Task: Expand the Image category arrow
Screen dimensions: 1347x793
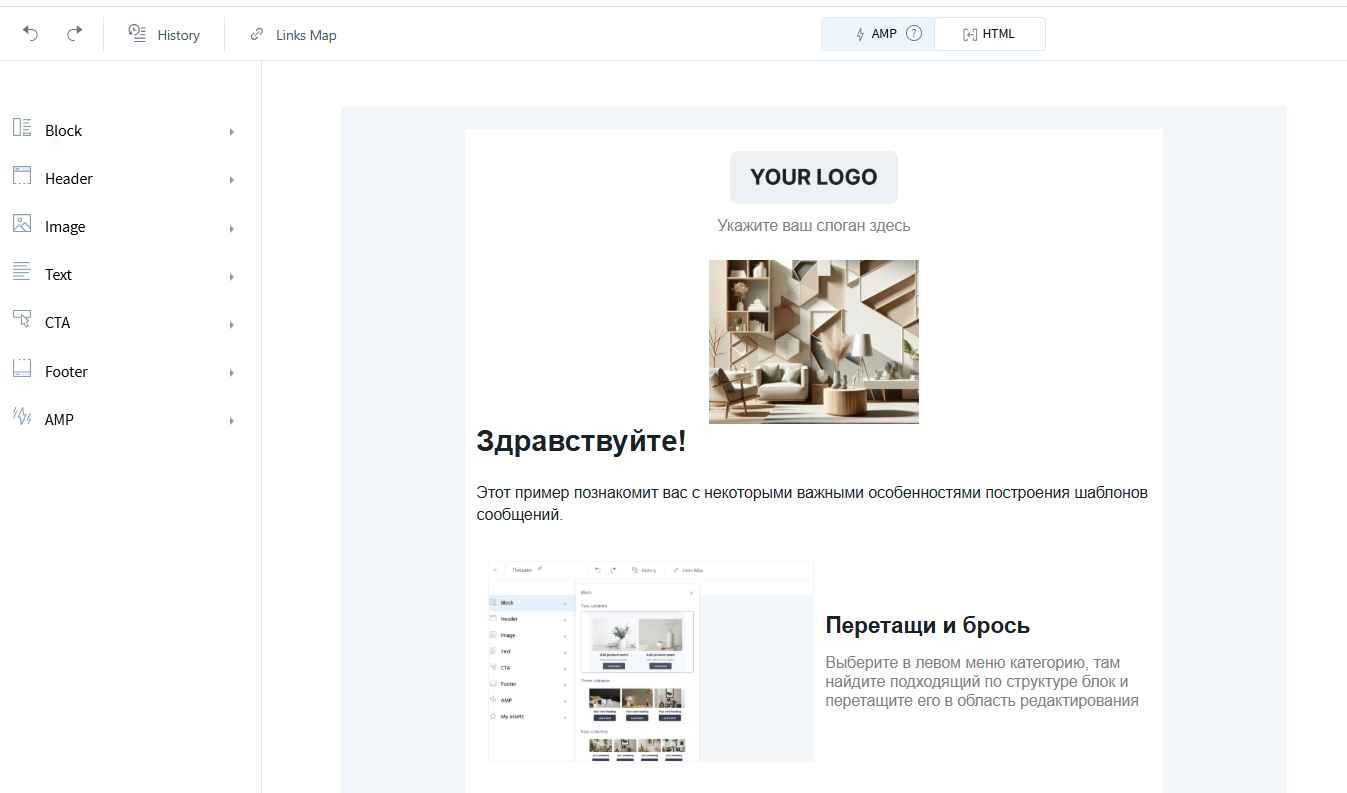Action: click(x=232, y=228)
